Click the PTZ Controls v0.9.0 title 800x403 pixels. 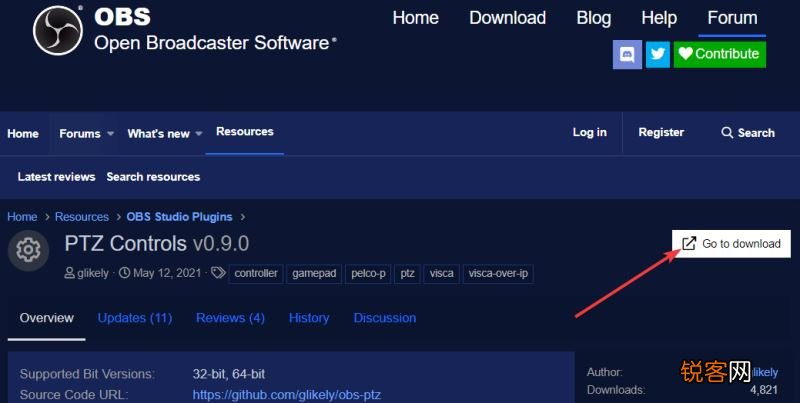click(x=157, y=244)
